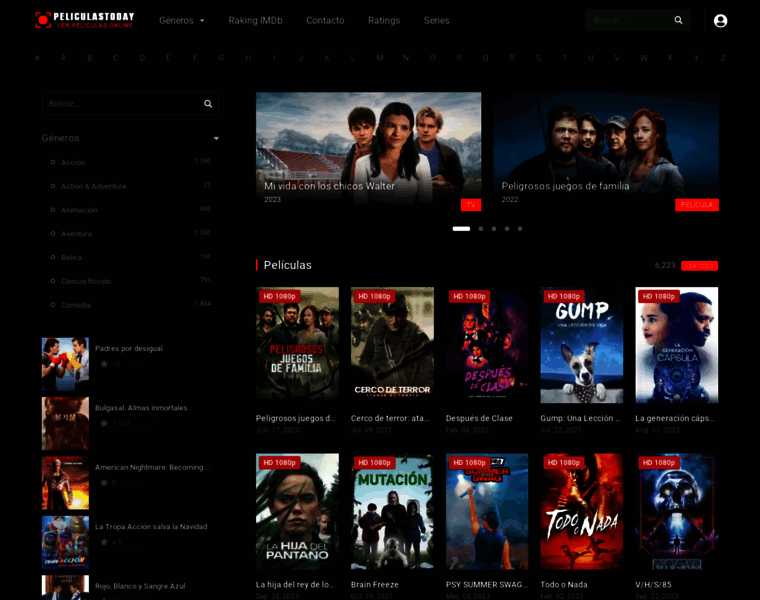
Task: Select the last carousel dot indicator
Action: 520,229
